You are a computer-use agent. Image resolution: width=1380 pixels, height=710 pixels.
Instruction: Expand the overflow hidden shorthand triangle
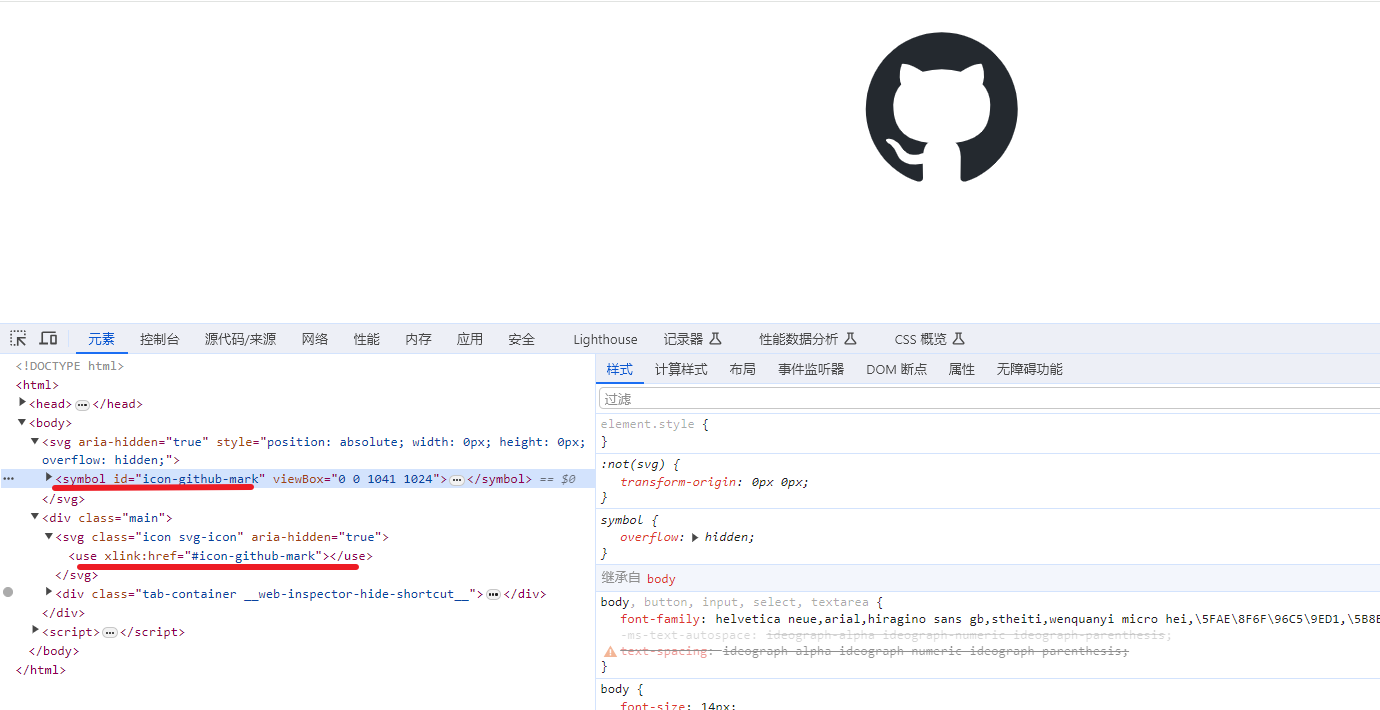point(696,538)
